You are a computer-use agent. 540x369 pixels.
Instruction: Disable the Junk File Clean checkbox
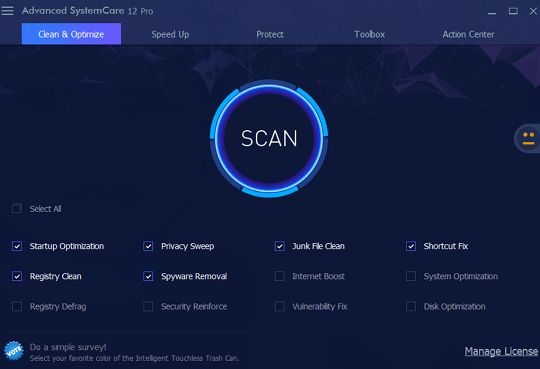click(x=280, y=246)
